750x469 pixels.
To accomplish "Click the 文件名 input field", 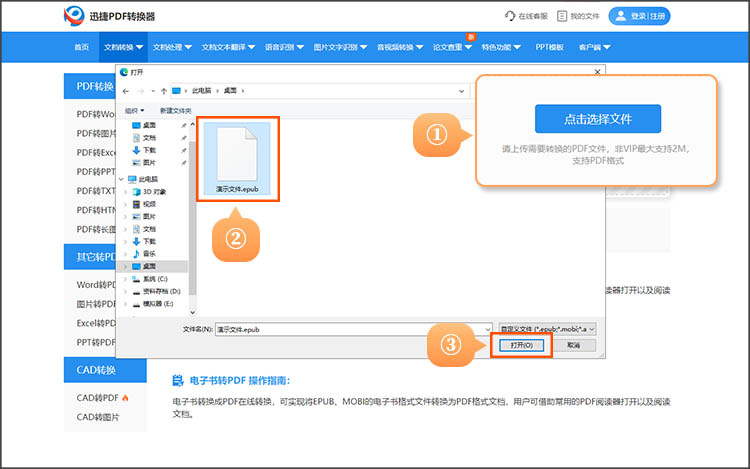I will [353, 329].
